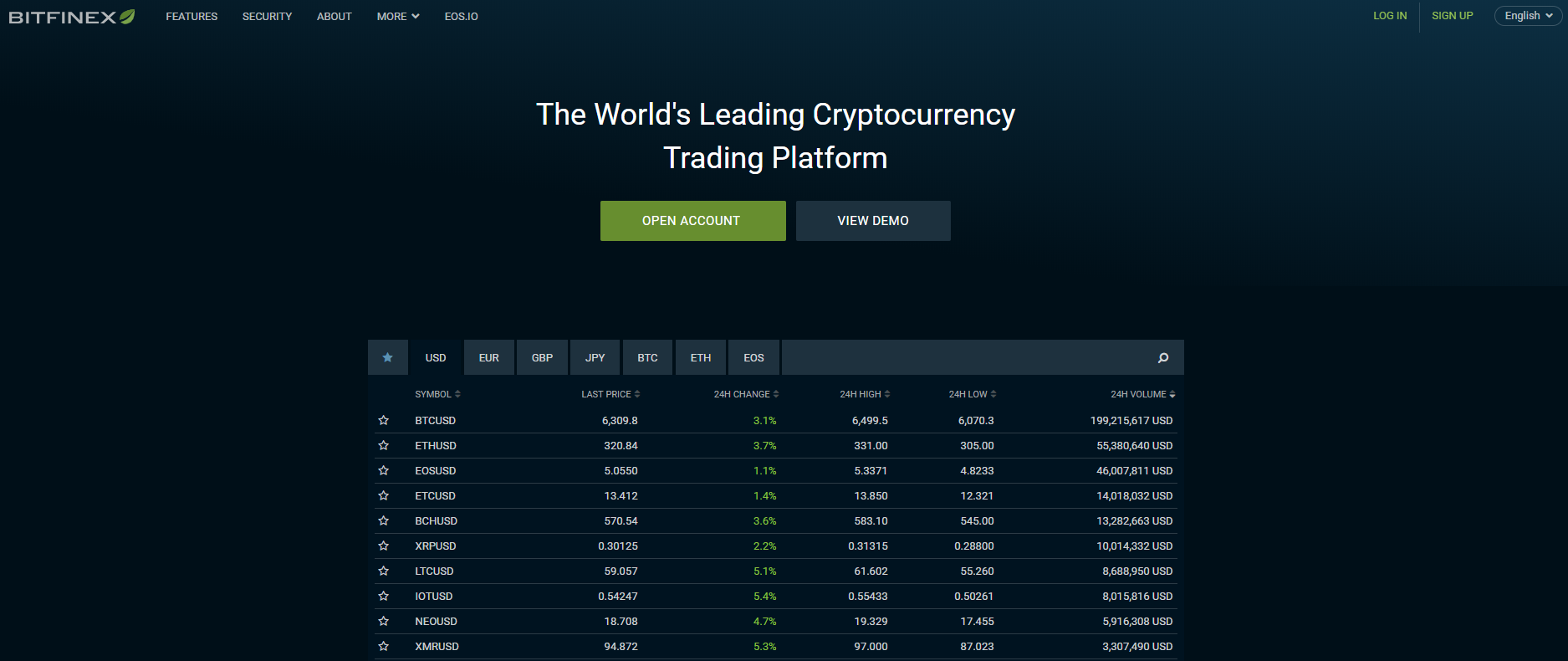Sort by SYMBOL column
Viewport: 1568px width, 661px height.
tap(437, 394)
